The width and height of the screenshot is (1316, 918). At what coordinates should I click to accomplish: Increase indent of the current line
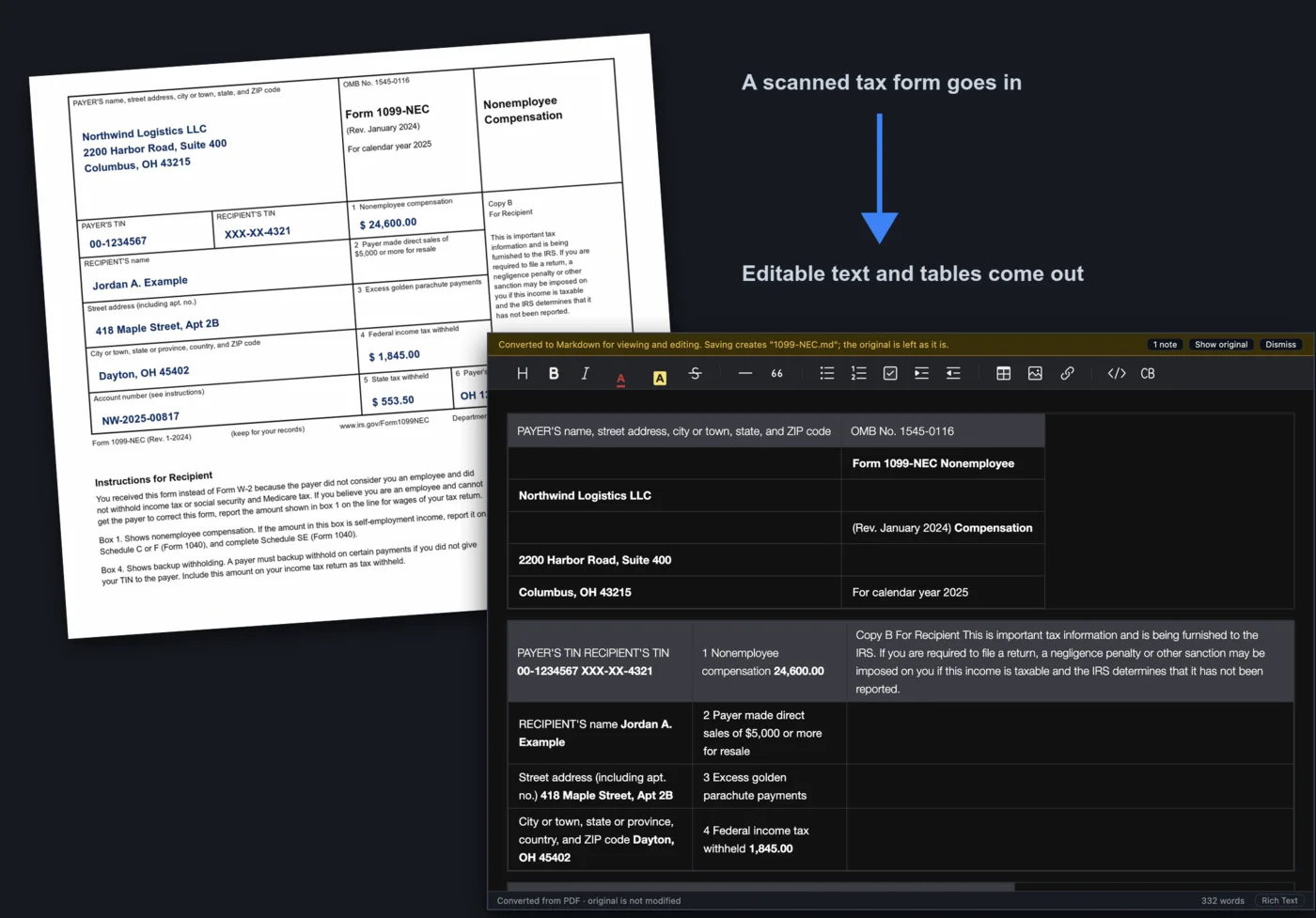tap(921, 373)
